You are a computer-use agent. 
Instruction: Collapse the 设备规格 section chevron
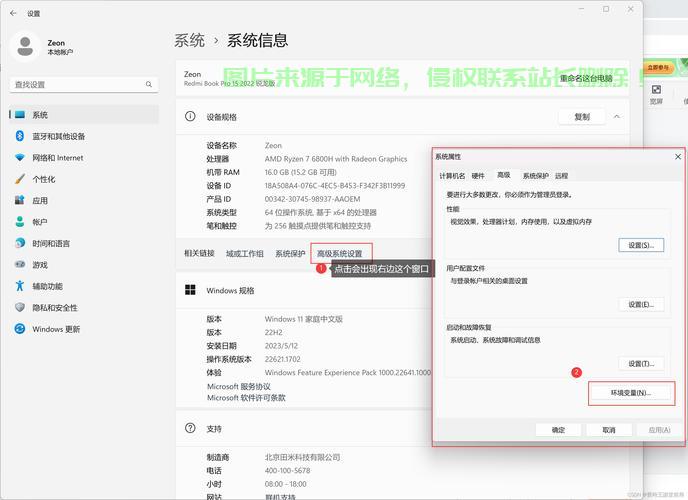point(616,117)
